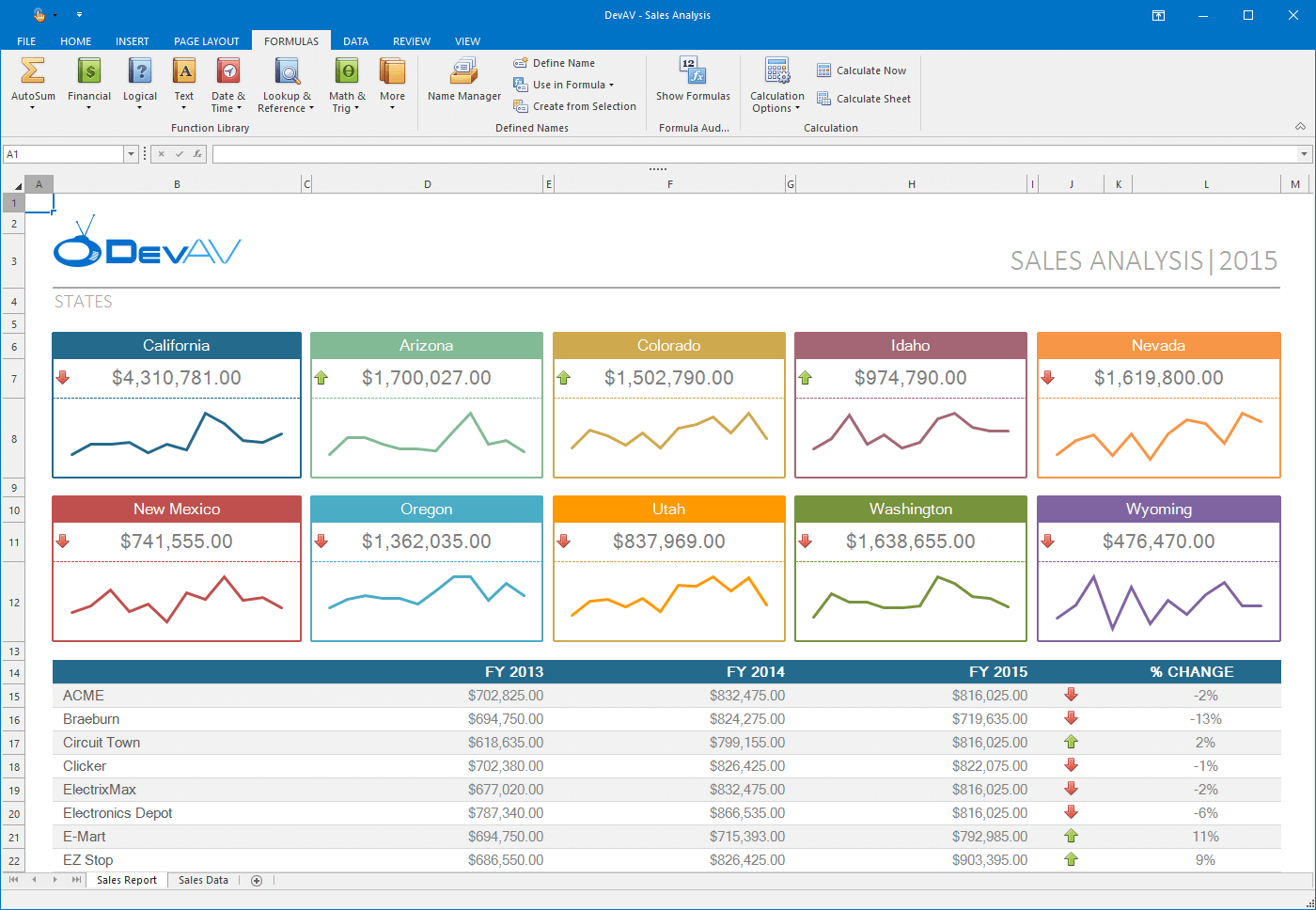The image size is (1316, 910).
Task: Click the Financial functions icon
Action: (89, 72)
